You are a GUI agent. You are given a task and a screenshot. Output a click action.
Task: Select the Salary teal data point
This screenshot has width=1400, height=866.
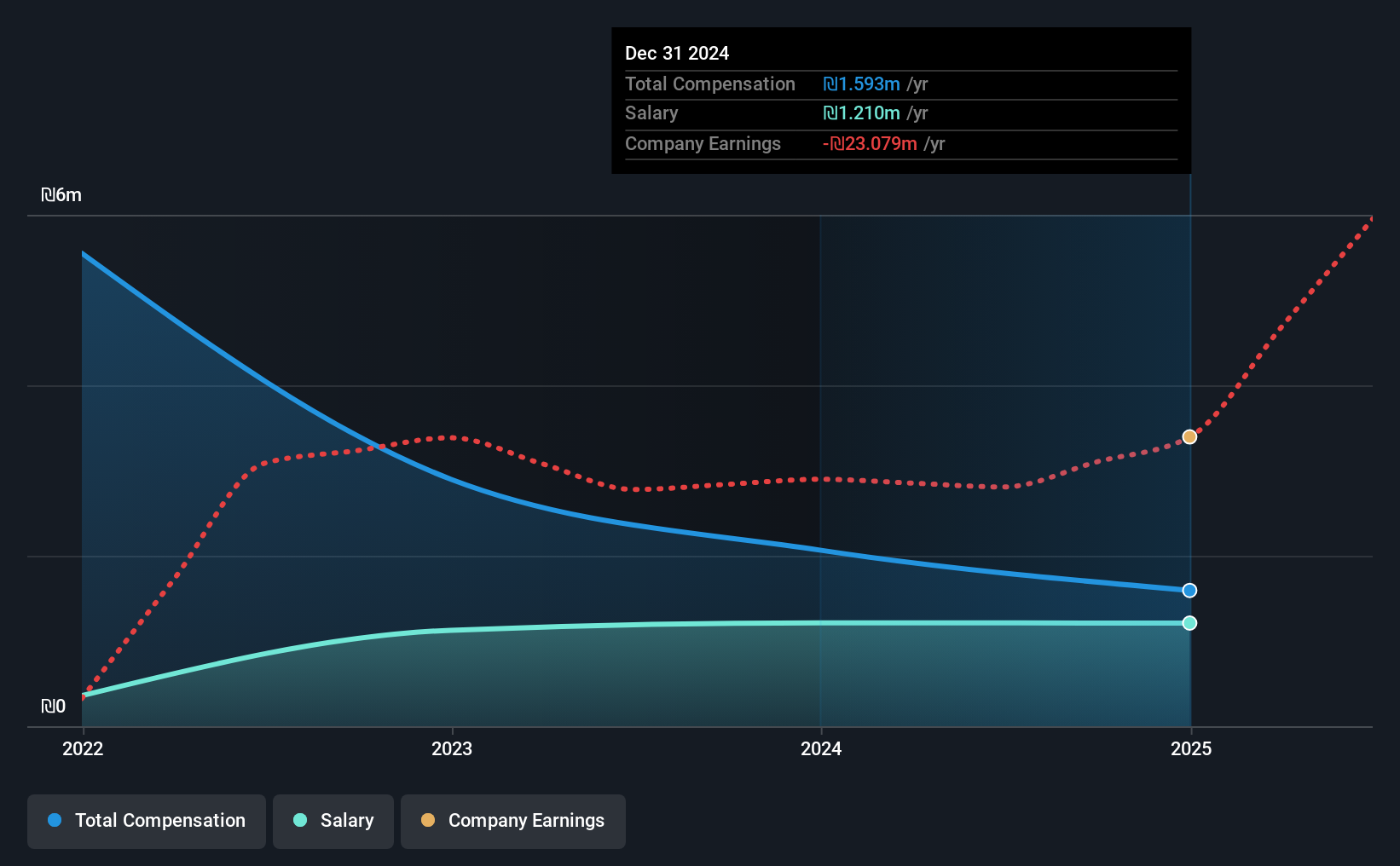[1189, 623]
